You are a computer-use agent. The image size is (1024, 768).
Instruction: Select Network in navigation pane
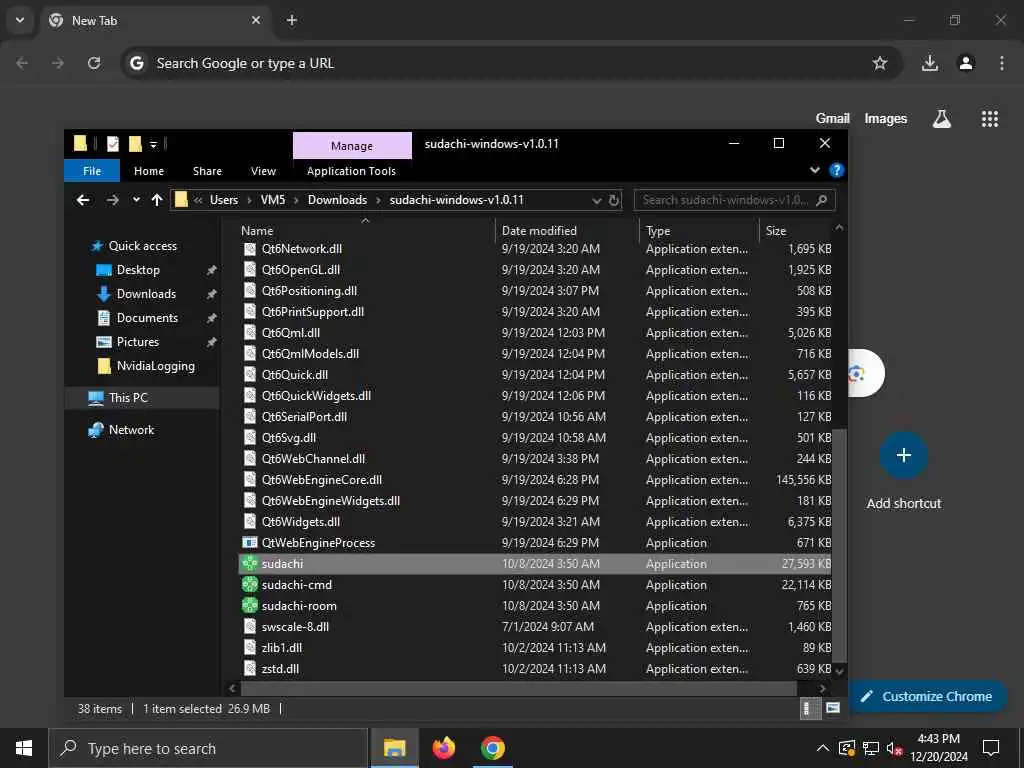click(x=131, y=430)
